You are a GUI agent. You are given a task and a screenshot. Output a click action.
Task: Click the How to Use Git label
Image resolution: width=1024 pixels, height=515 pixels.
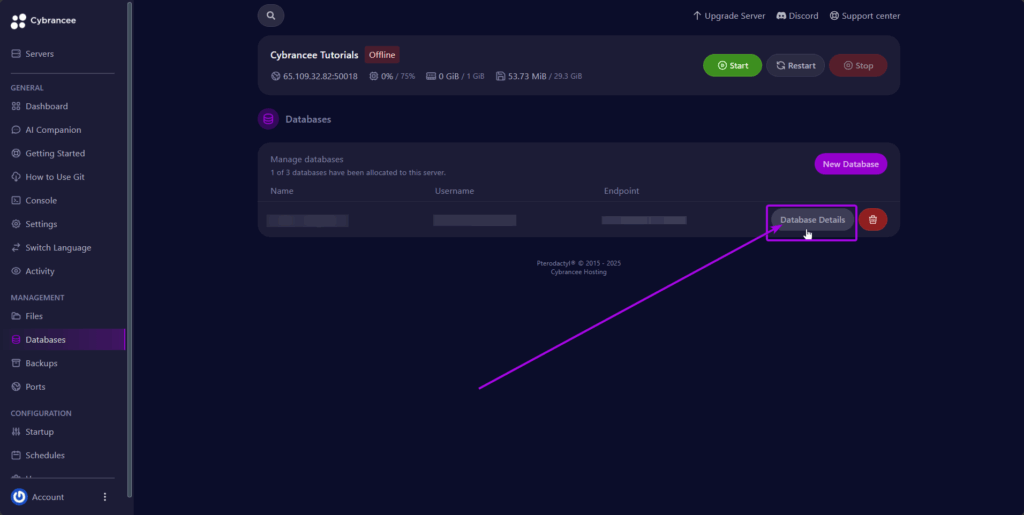pyautogui.click(x=55, y=176)
